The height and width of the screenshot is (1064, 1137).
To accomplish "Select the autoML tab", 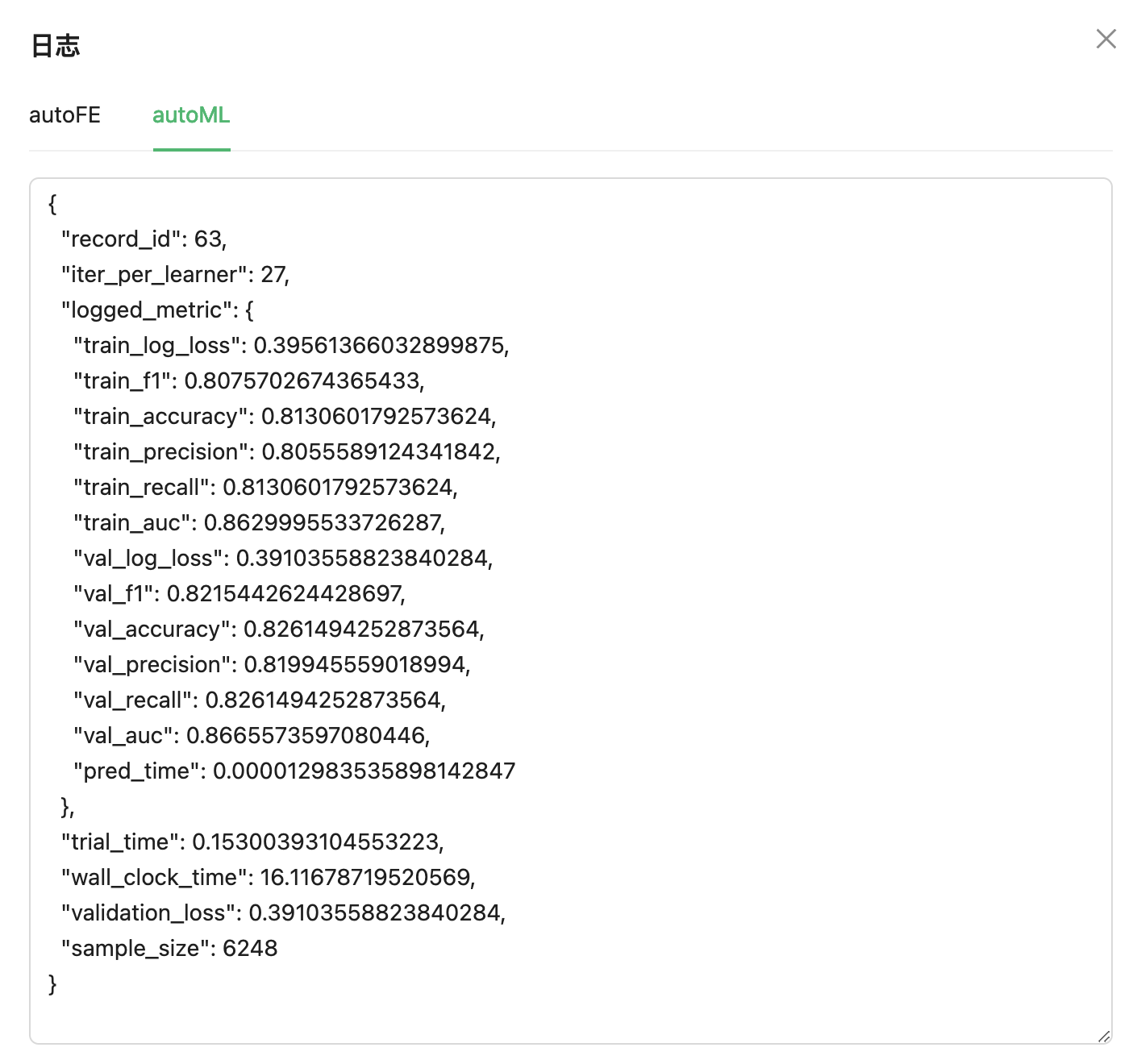I will pyautogui.click(x=191, y=115).
